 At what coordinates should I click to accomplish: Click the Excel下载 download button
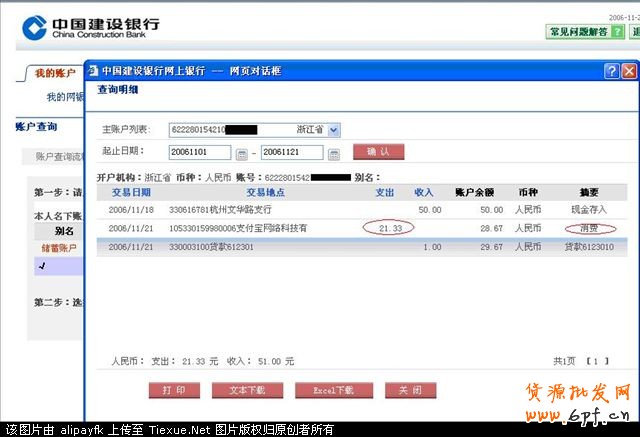coord(333,390)
